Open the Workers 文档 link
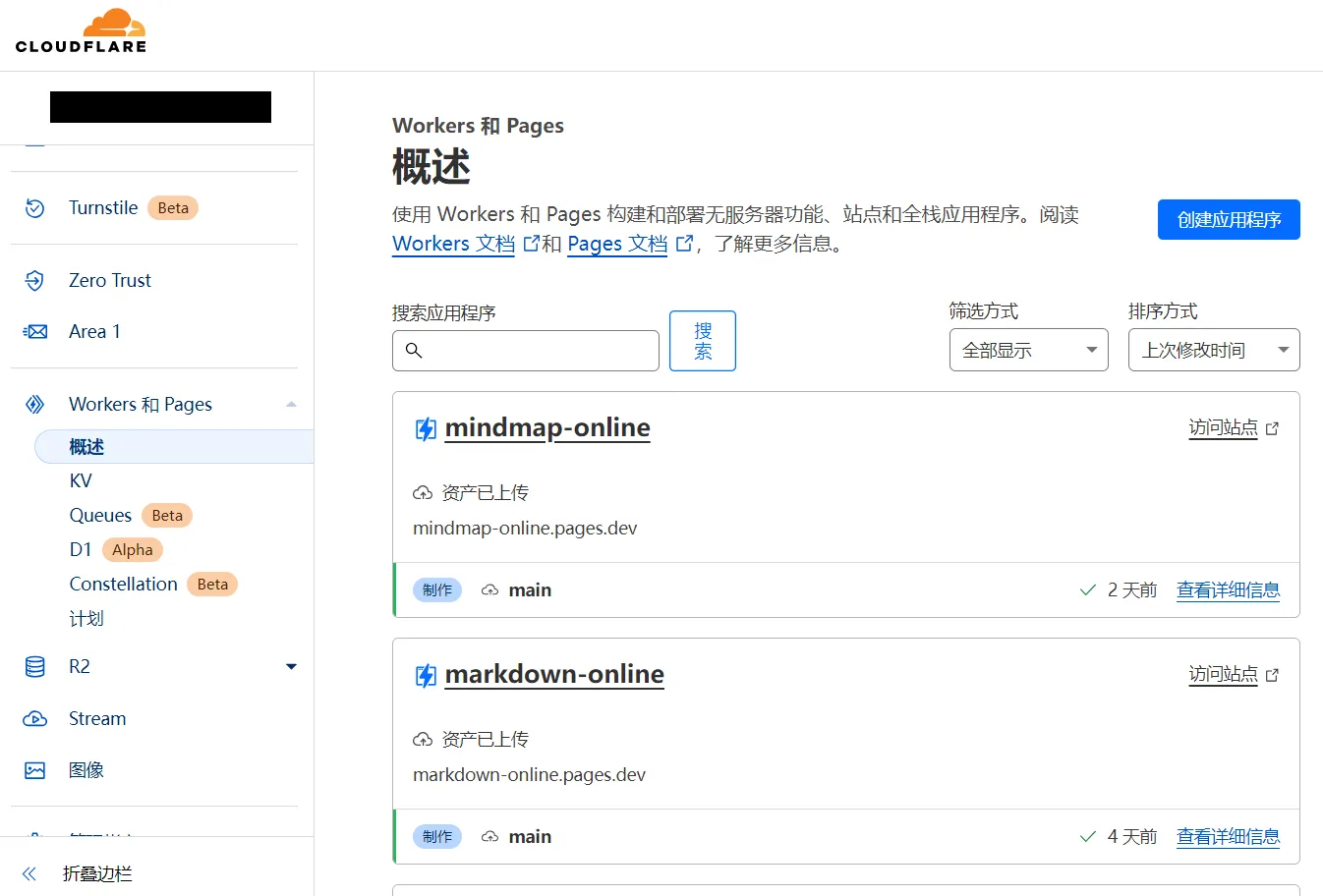The height and width of the screenshot is (896, 1323). [453, 244]
